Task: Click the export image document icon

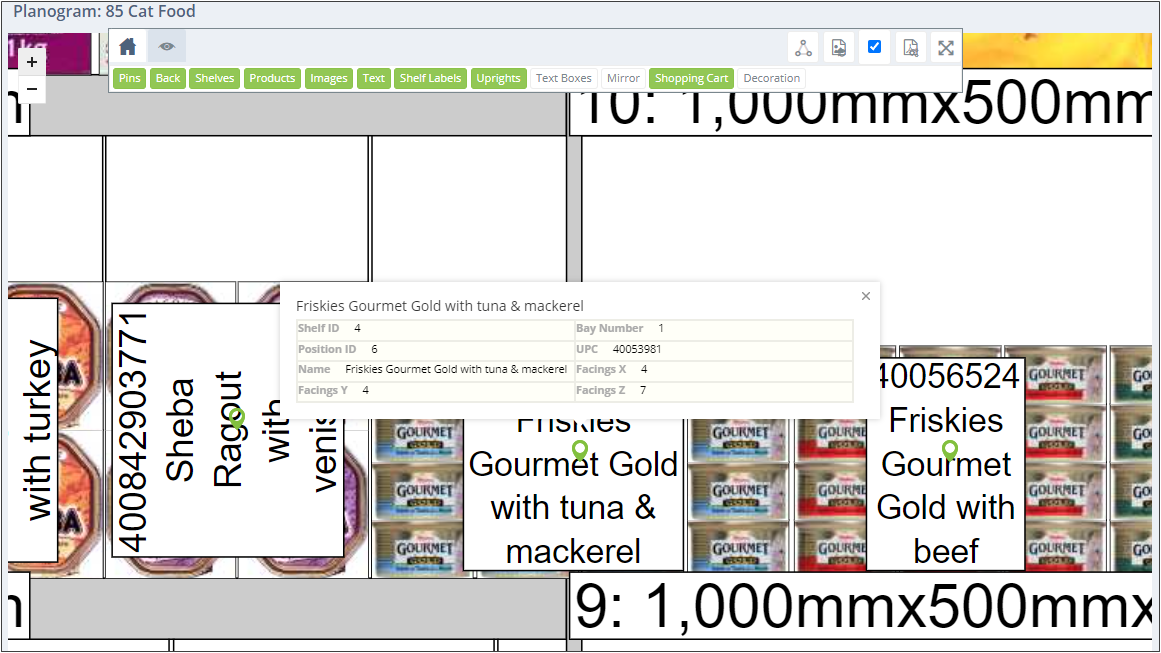Action: tap(839, 48)
